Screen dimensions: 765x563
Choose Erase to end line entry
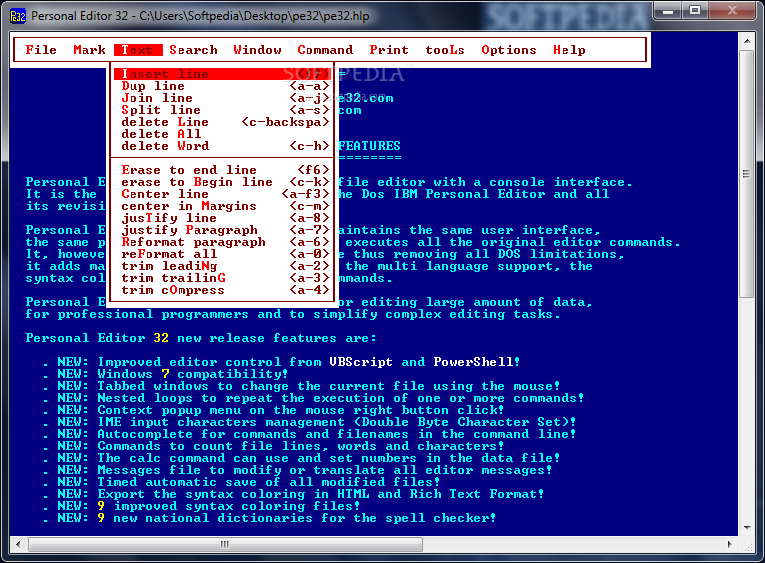[222, 170]
